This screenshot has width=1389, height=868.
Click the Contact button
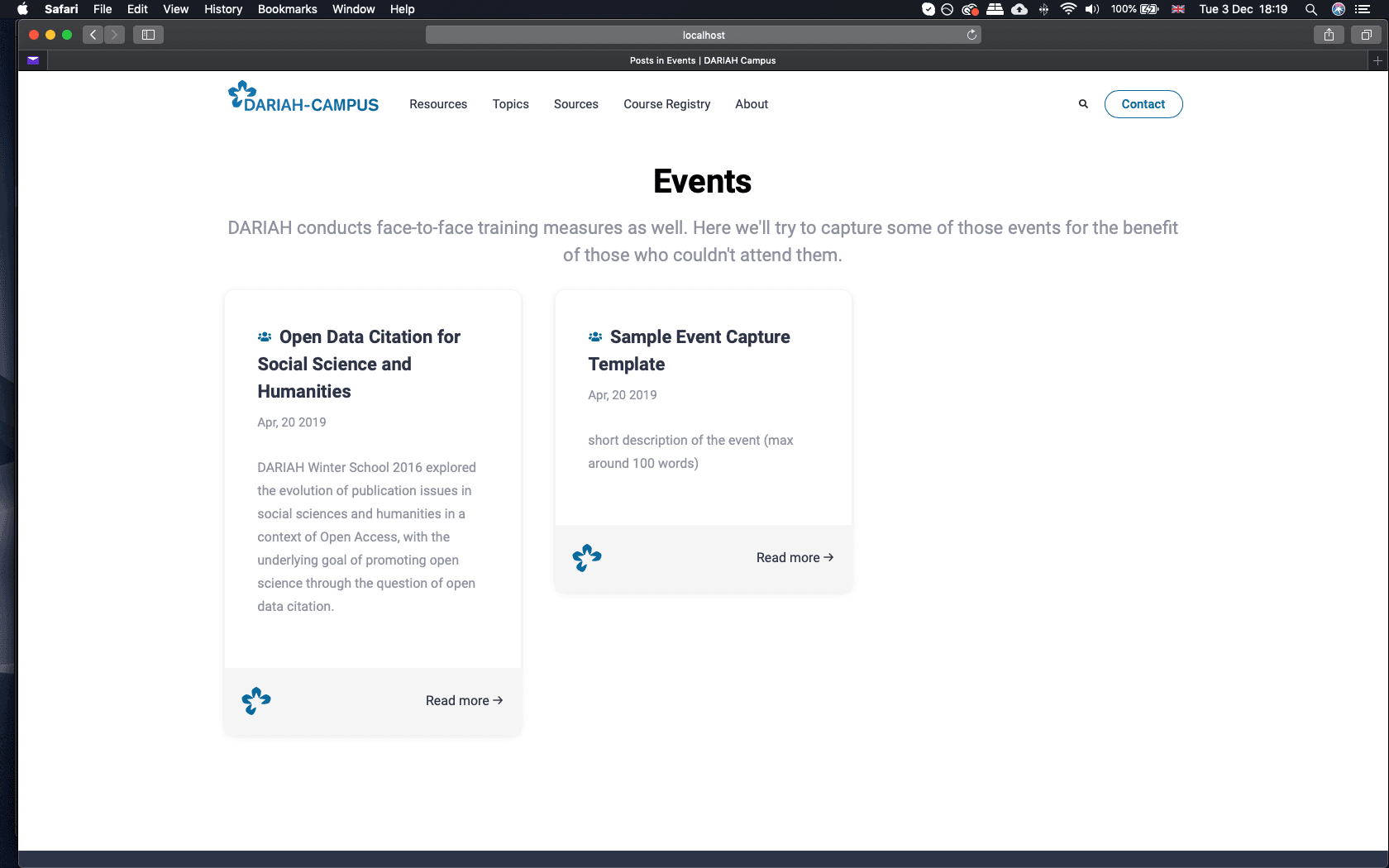coord(1143,104)
